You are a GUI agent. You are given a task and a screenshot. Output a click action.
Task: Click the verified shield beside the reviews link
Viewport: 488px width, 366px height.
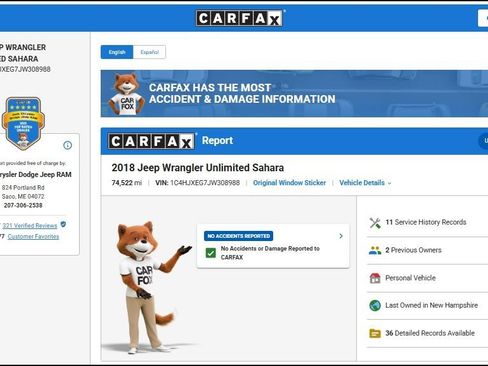click(63, 224)
